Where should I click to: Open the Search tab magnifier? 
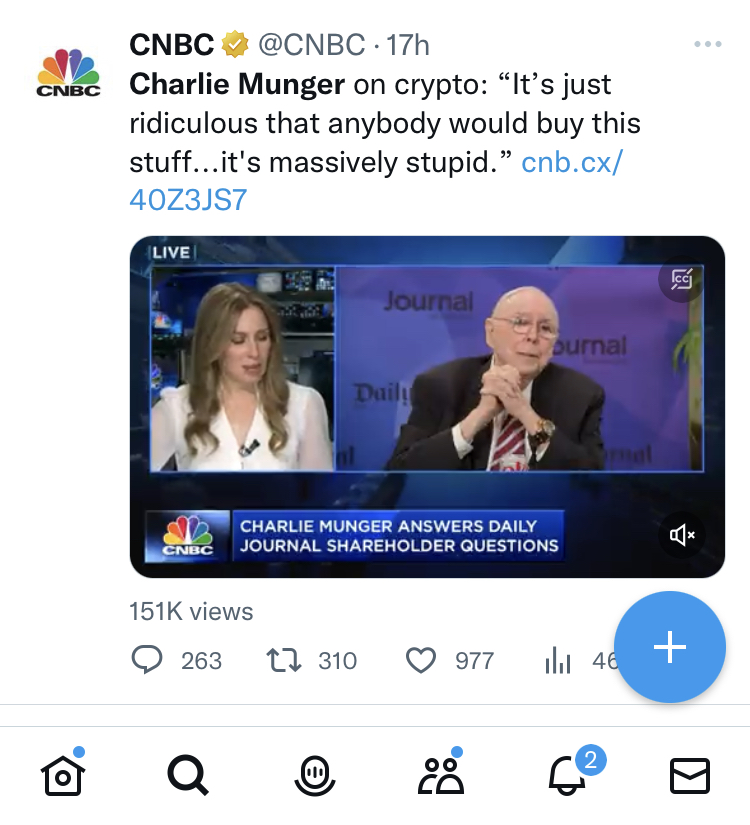pos(187,775)
